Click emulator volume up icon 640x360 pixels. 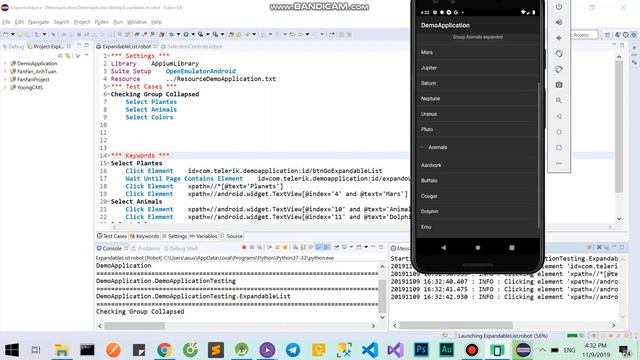click(x=559, y=22)
